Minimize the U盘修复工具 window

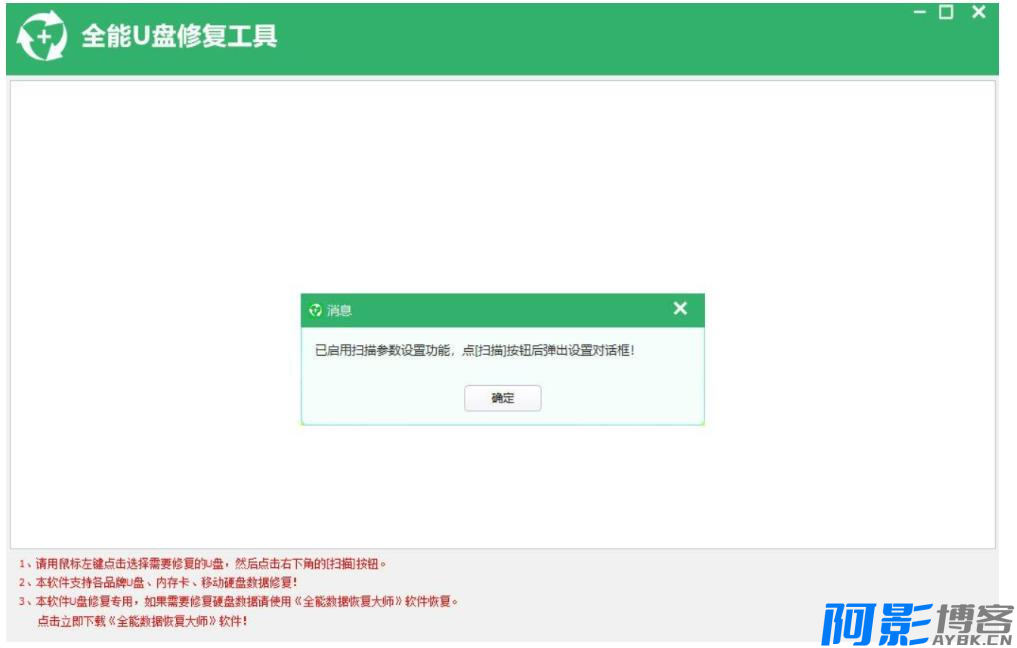[x=920, y=13]
